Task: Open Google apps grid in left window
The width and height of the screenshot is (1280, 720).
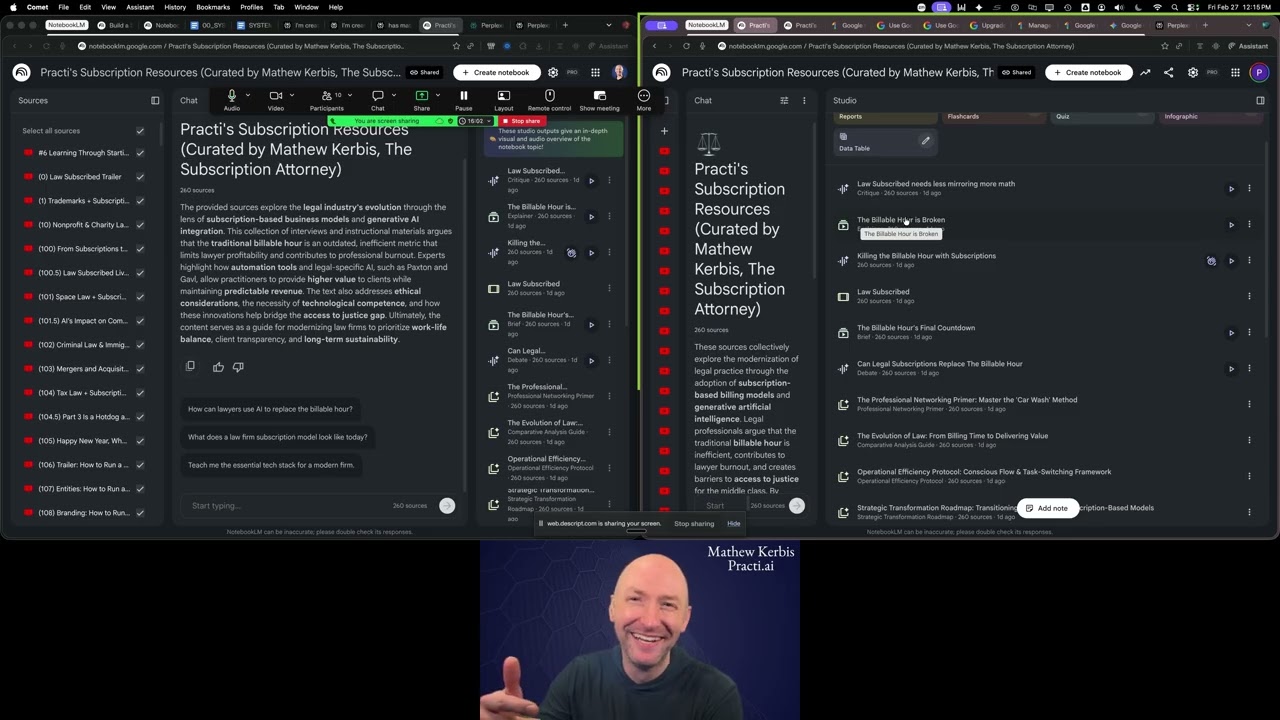Action: pos(595,72)
